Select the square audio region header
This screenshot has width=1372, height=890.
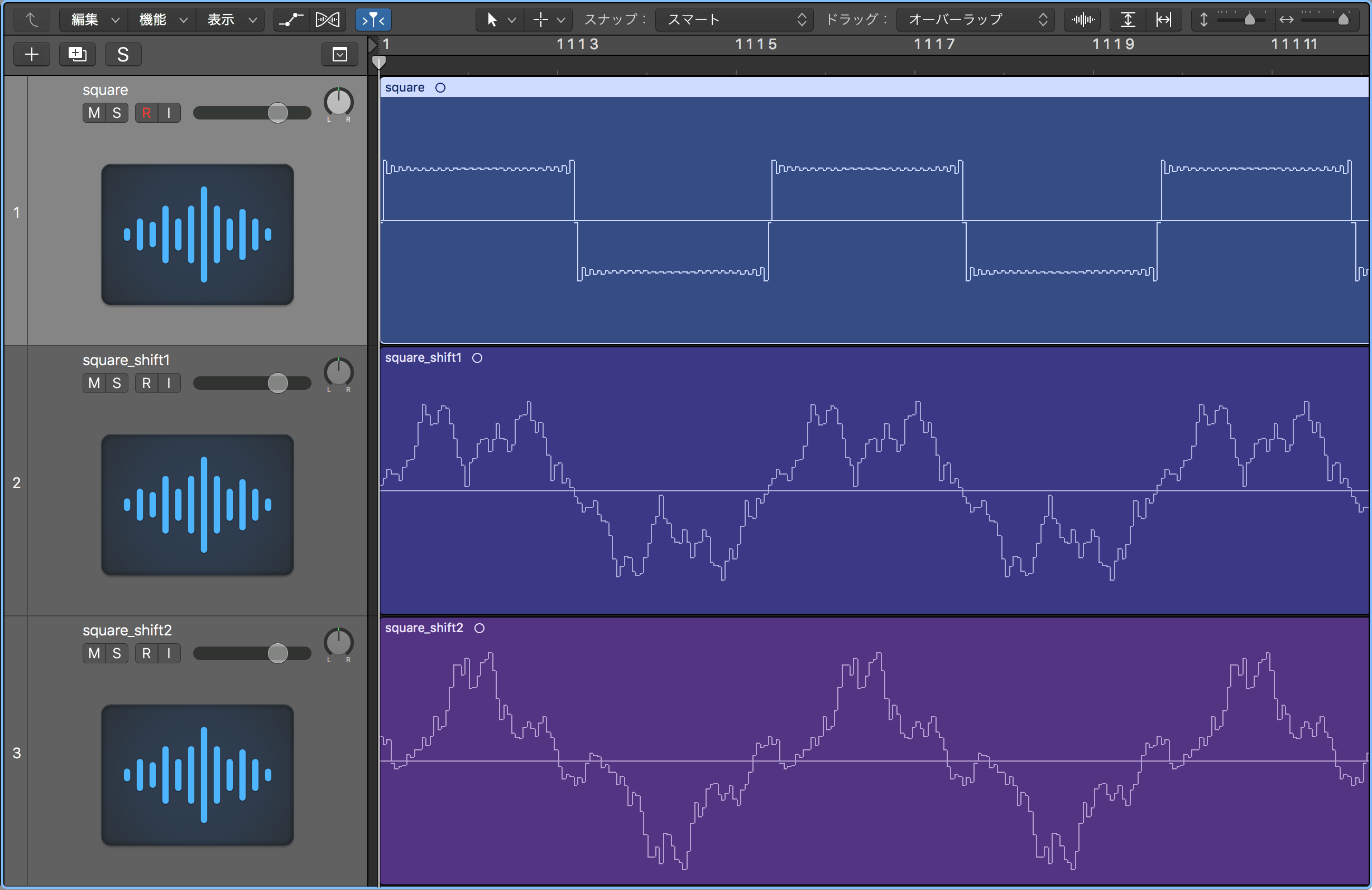[875, 88]
